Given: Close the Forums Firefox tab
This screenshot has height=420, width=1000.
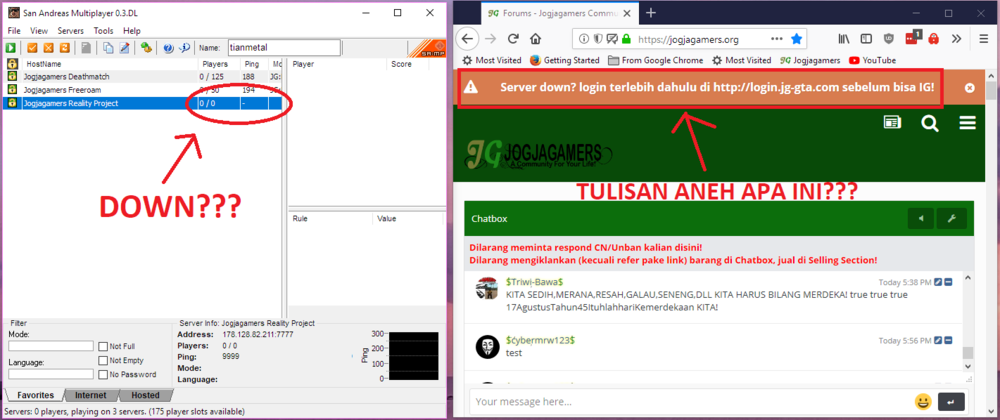Looking at the screenshot, I should [625, 13].
